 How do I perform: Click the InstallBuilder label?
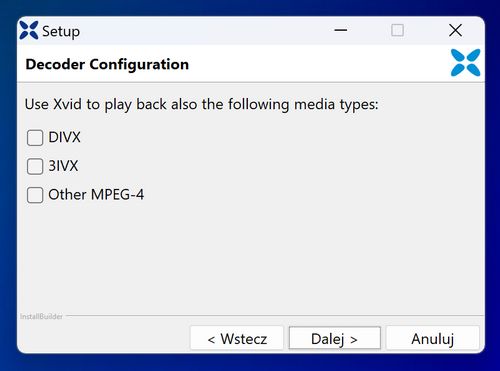41,316
